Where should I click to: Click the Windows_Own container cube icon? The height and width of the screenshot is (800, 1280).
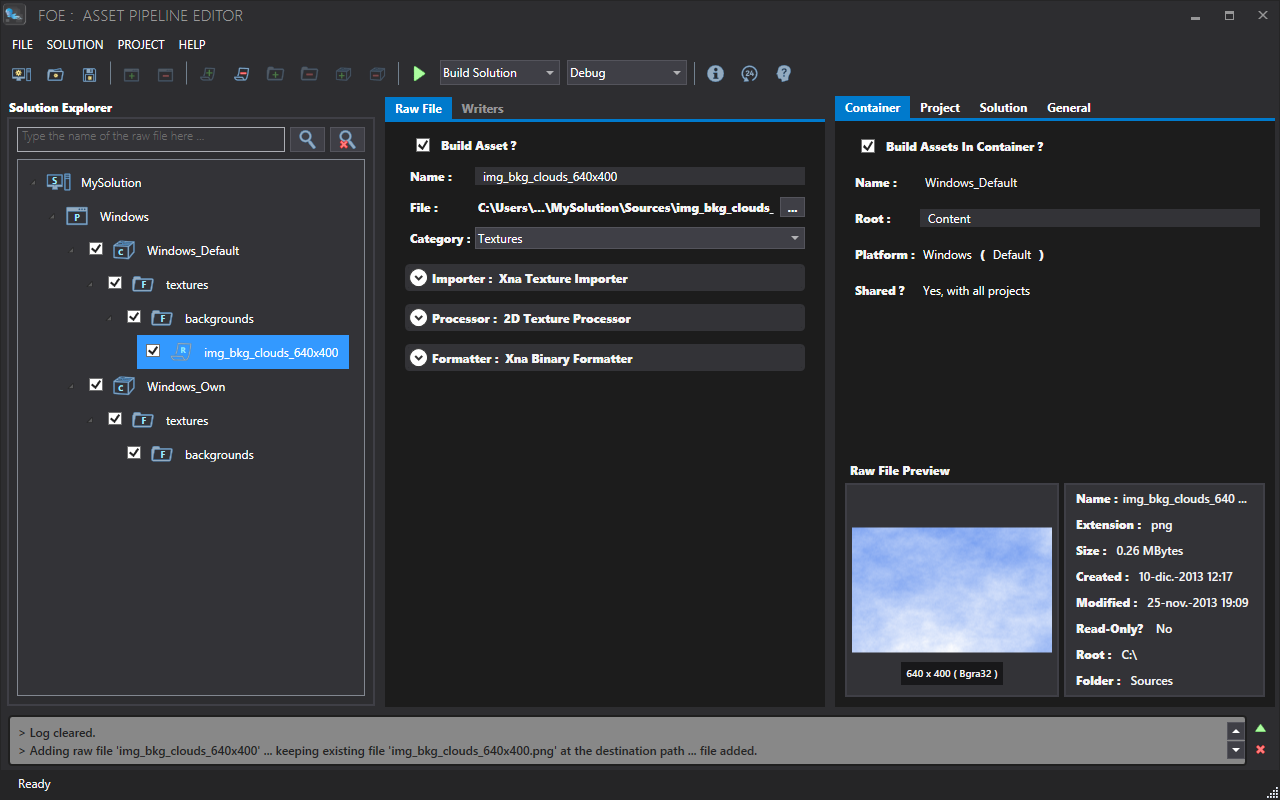124,386
